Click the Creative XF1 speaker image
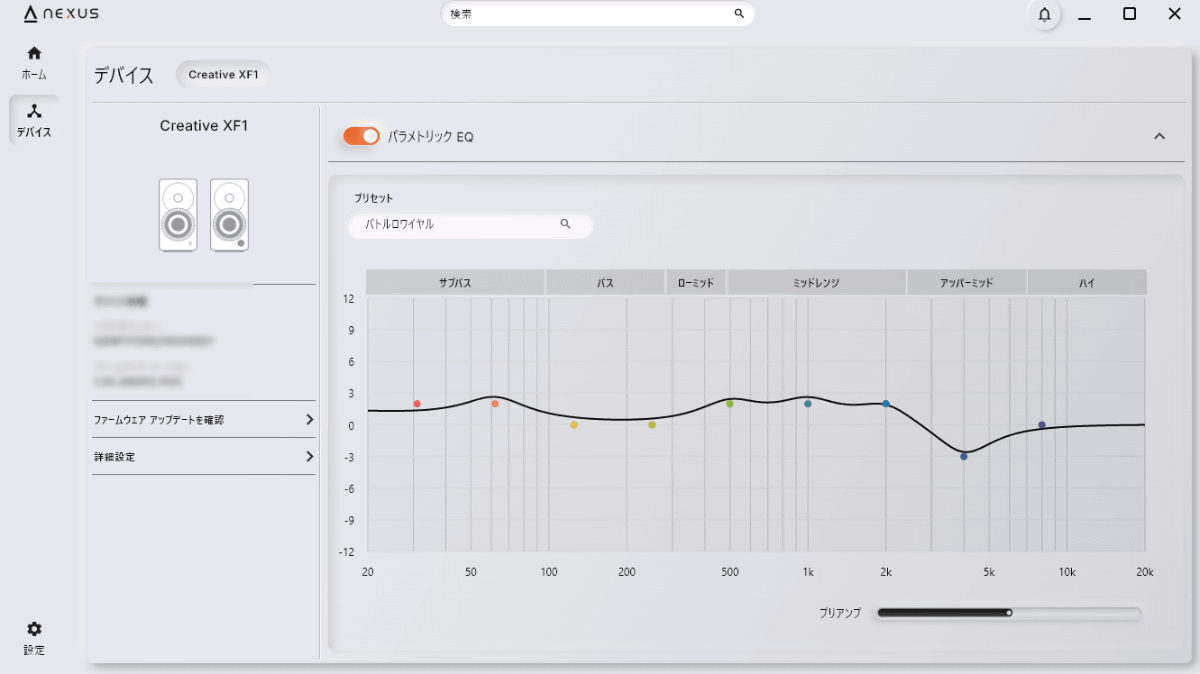 pyautogui.click(x=204, y=215)
